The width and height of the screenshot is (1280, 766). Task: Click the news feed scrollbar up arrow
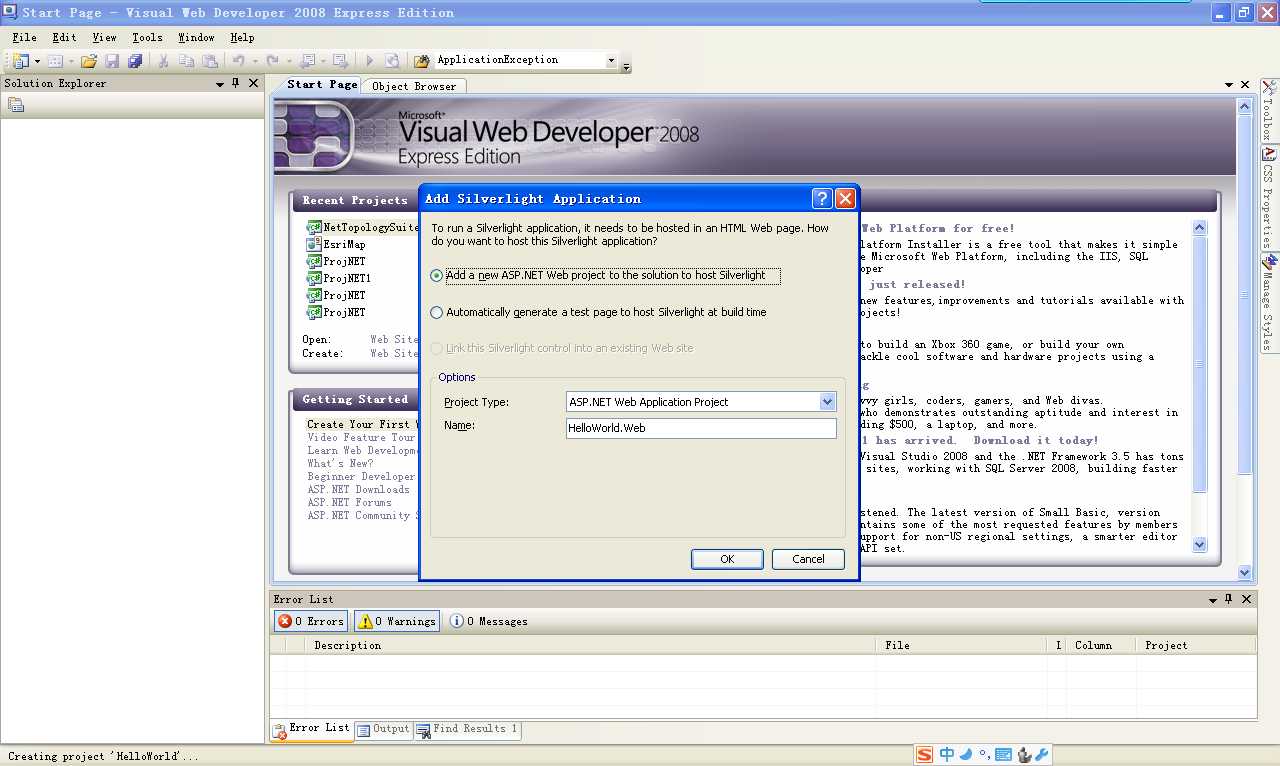click(x=1200, y=228)
